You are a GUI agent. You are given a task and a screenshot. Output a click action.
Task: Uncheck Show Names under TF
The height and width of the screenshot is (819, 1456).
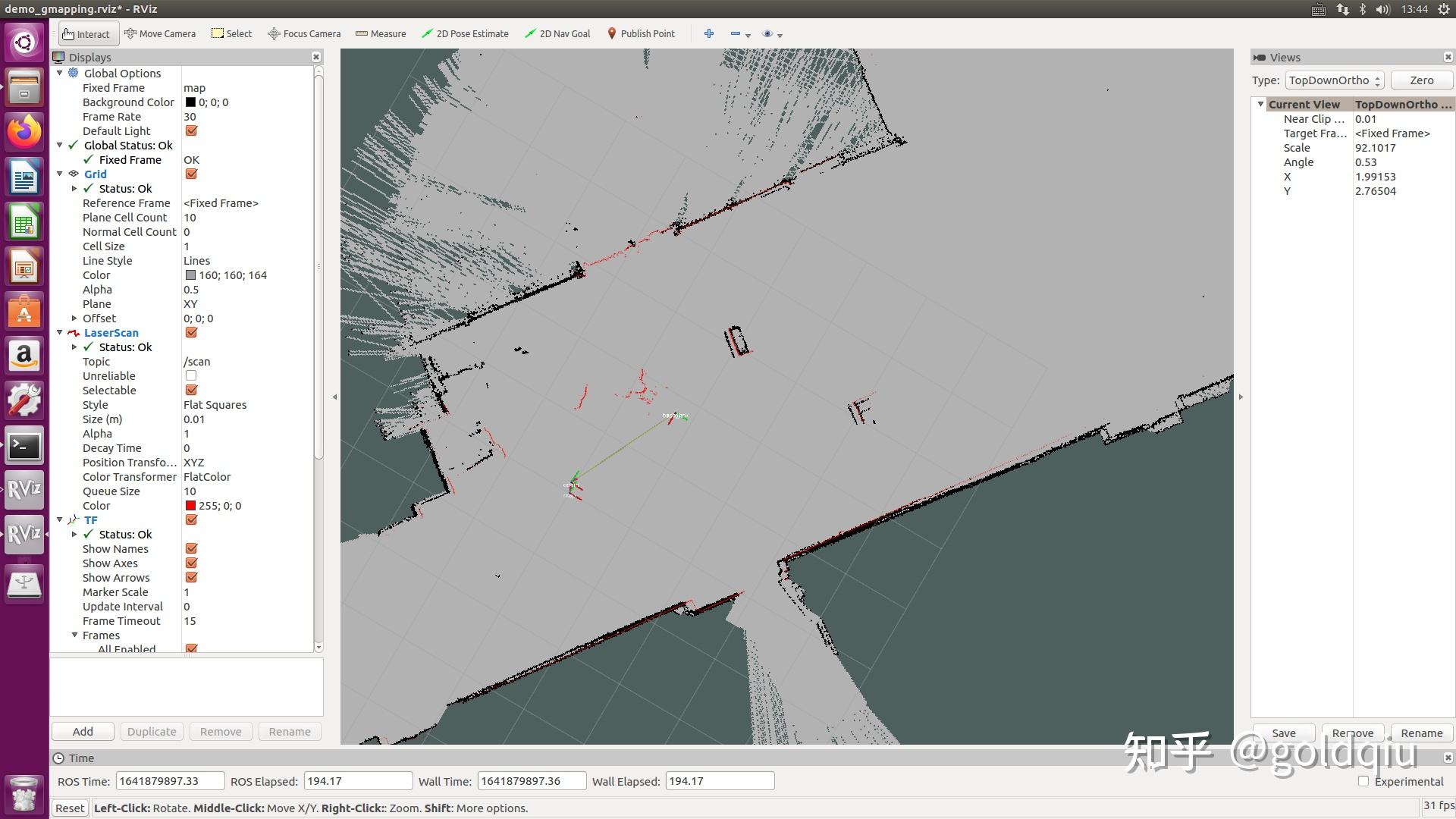tap(191, 548)
